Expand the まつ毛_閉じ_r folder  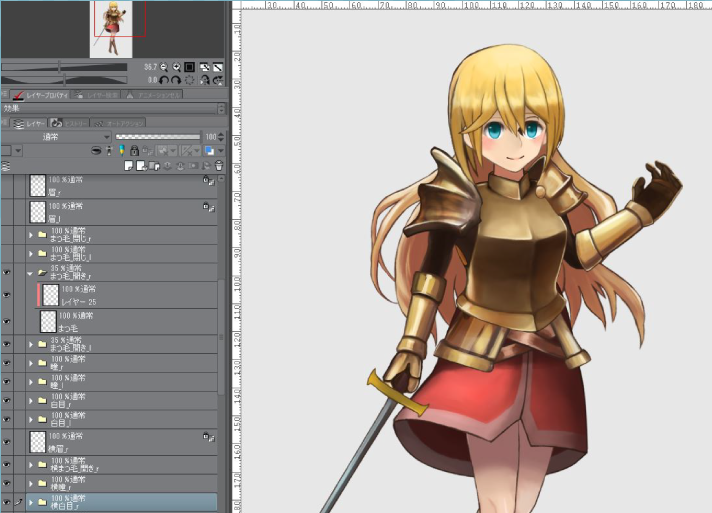point(31,235)
